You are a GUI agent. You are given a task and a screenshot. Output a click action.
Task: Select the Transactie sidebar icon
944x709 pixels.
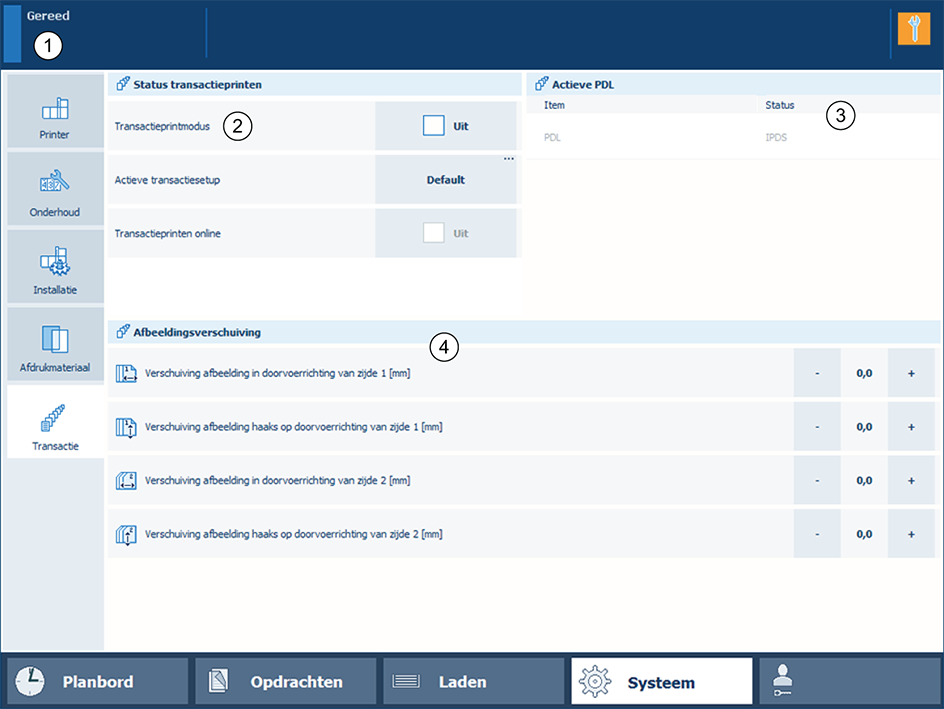click(x=55, y=422)
